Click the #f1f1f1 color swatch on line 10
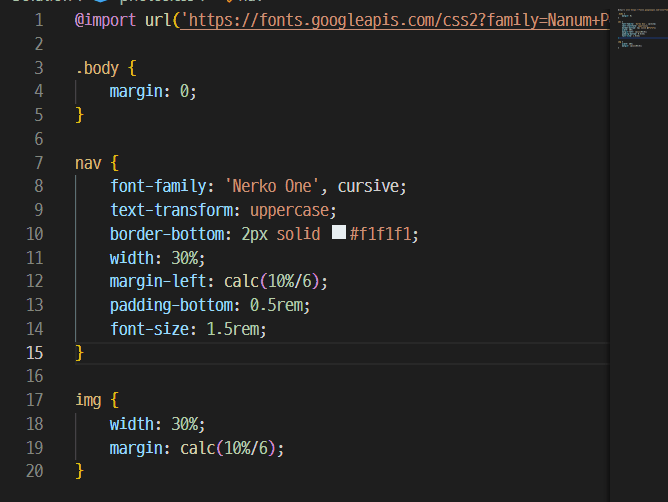 (339, 232)
